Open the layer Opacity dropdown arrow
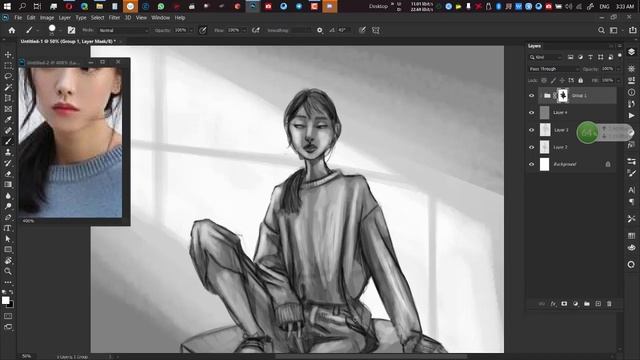 [619, 69]
